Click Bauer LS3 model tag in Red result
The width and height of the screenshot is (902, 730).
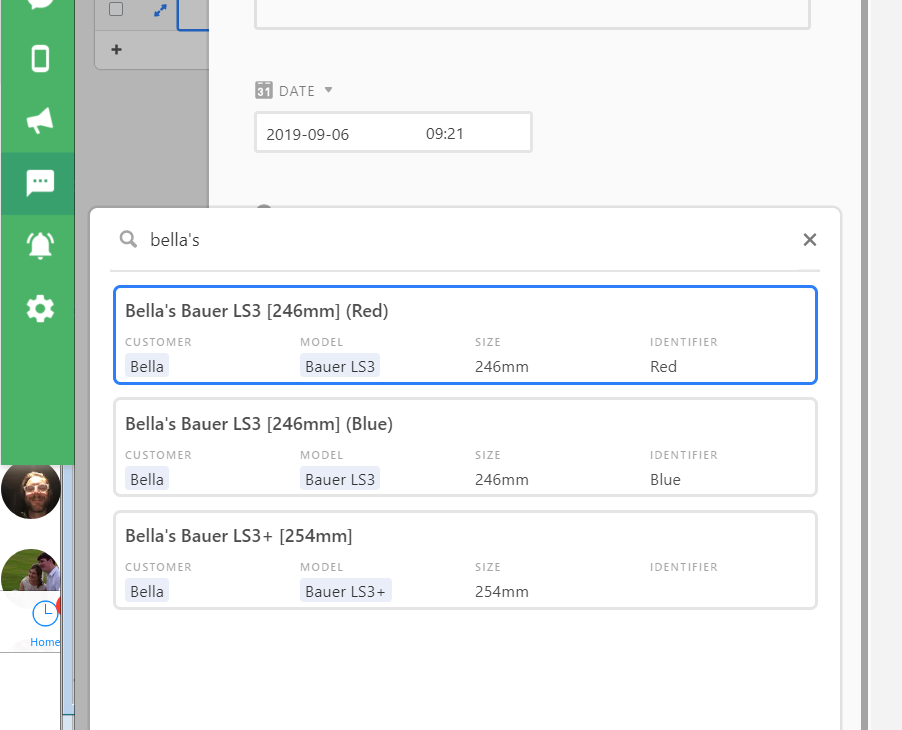tap(340, 366)
